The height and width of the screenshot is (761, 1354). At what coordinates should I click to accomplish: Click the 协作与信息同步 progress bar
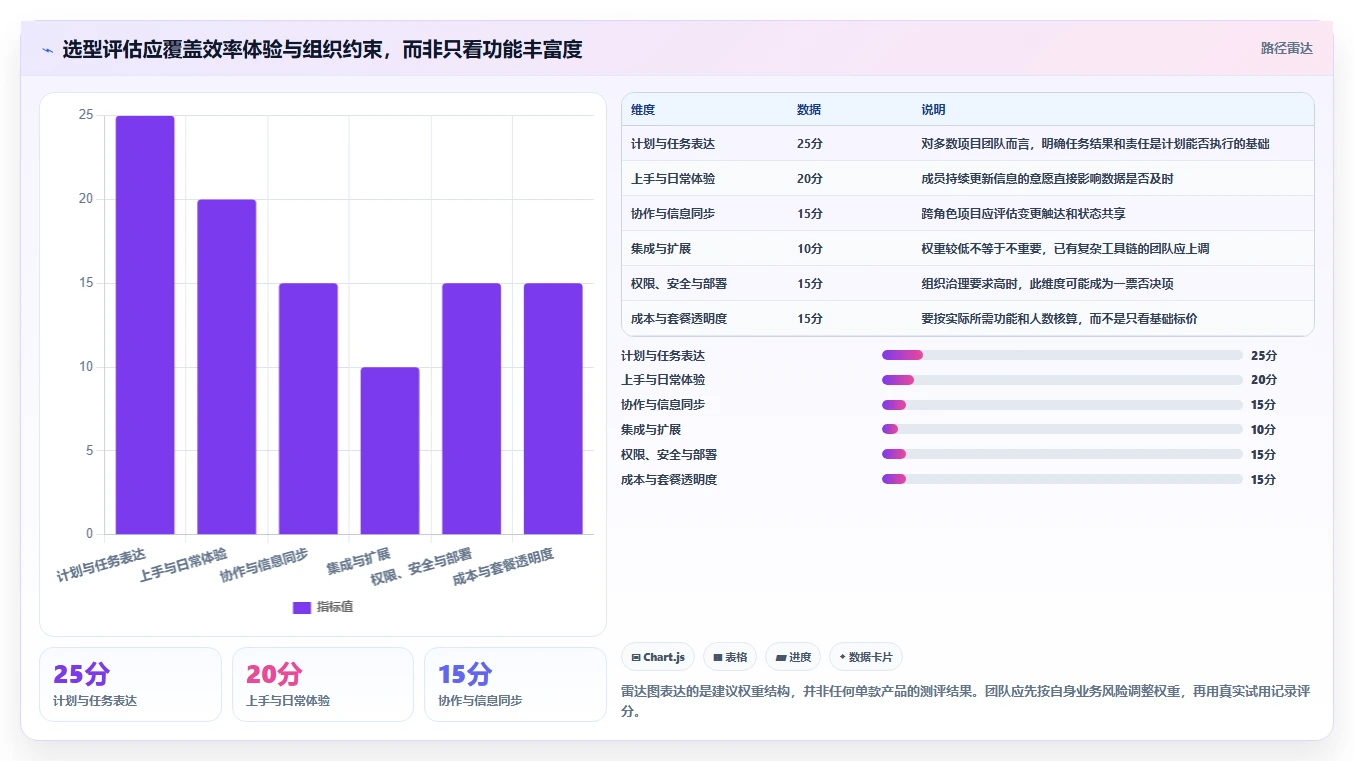click(x=1062, y=405)
